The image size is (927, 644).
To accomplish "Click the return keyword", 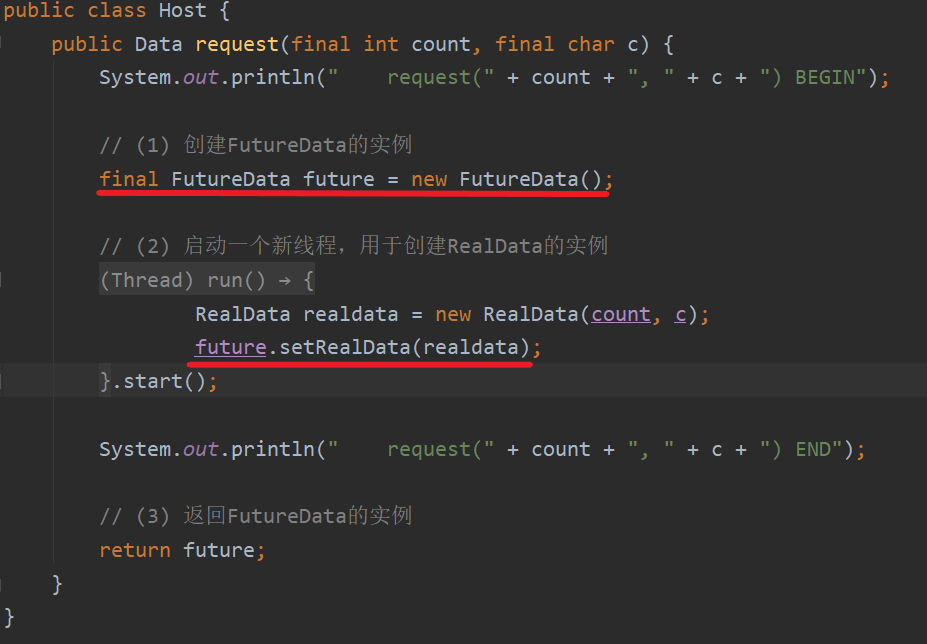I will (135, 551).
